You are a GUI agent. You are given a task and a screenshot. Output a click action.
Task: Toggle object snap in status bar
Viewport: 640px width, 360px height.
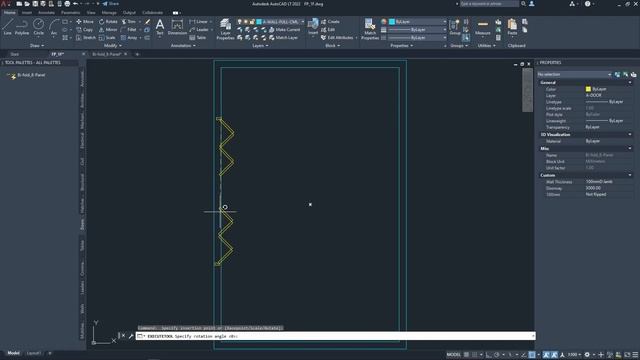[532, 355]
